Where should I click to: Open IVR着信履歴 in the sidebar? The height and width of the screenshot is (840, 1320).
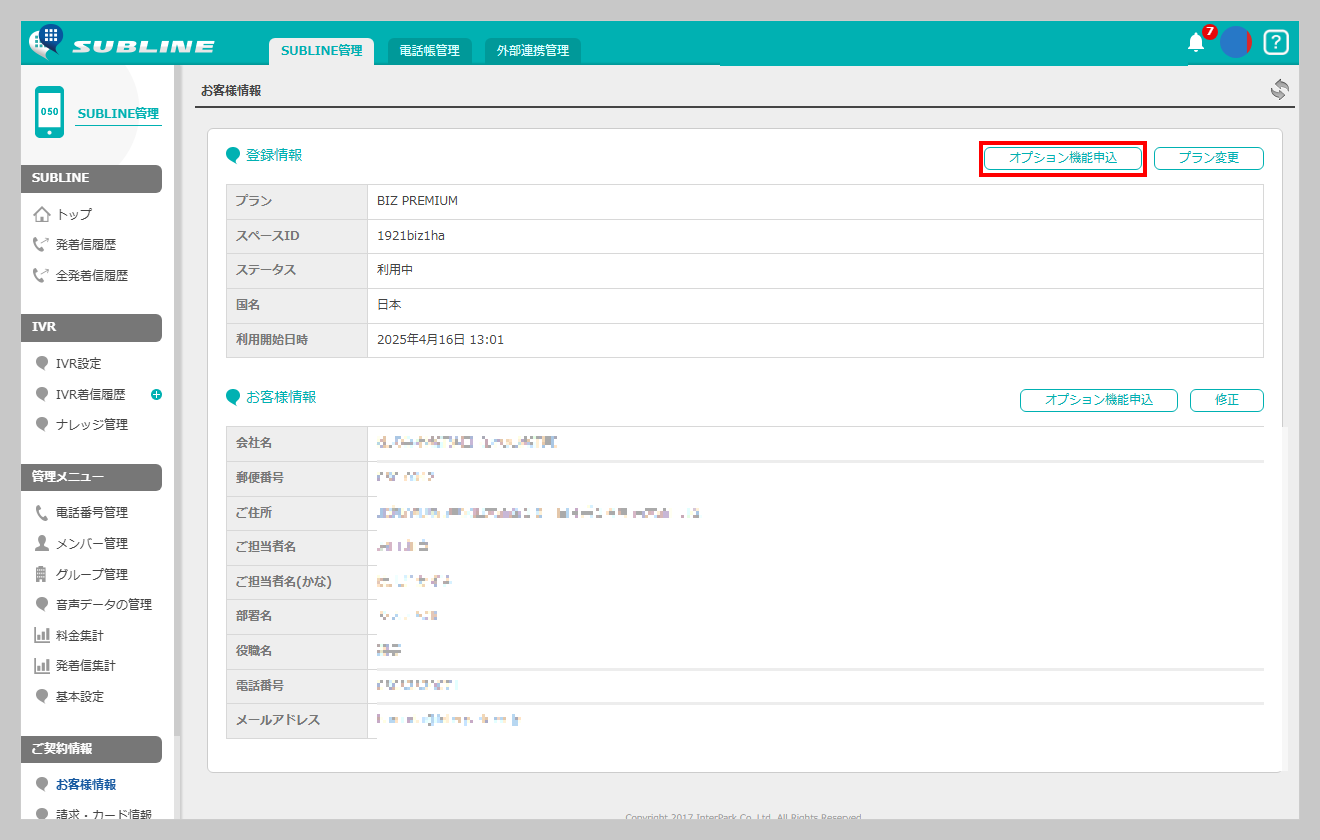click(91, 394)
